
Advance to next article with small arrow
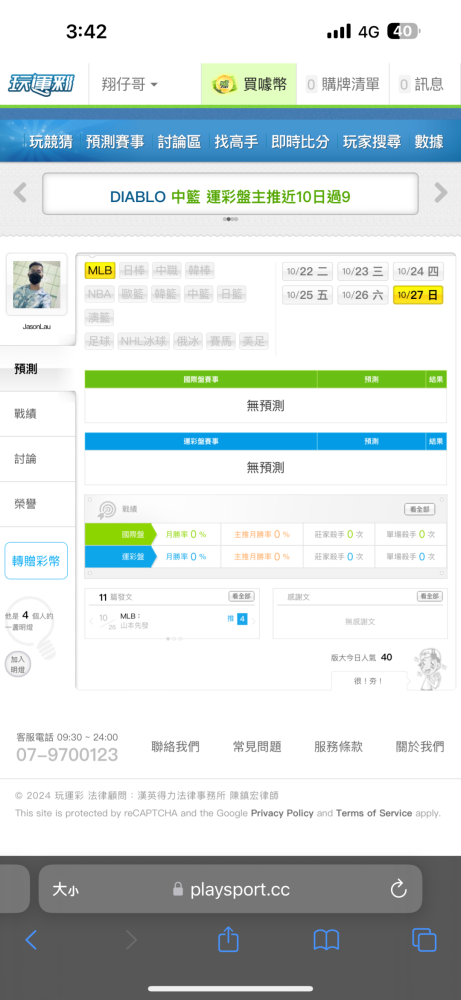coord(254,621)
